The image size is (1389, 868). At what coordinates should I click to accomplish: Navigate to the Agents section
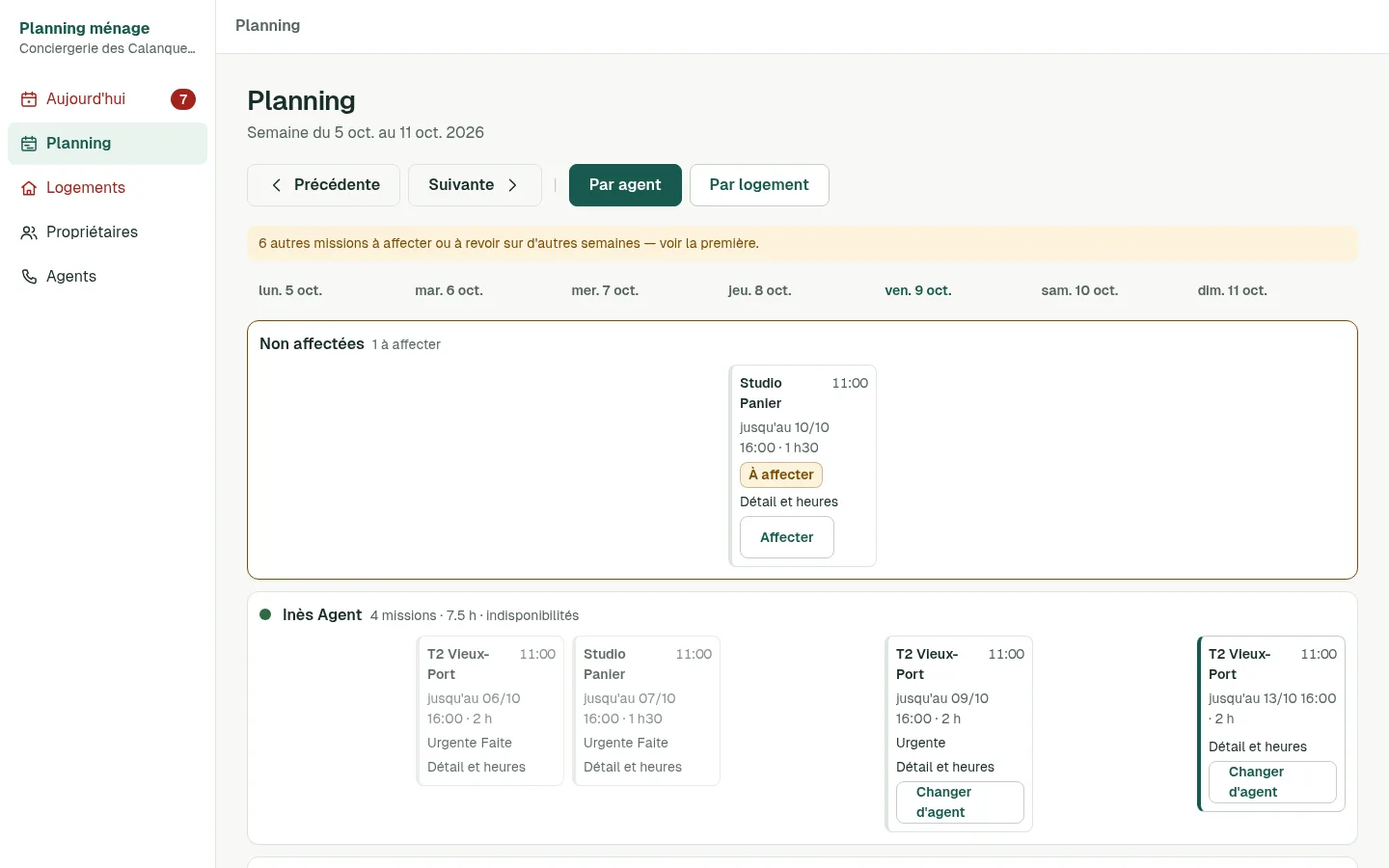pyautogui.click(x=108, y=277)
